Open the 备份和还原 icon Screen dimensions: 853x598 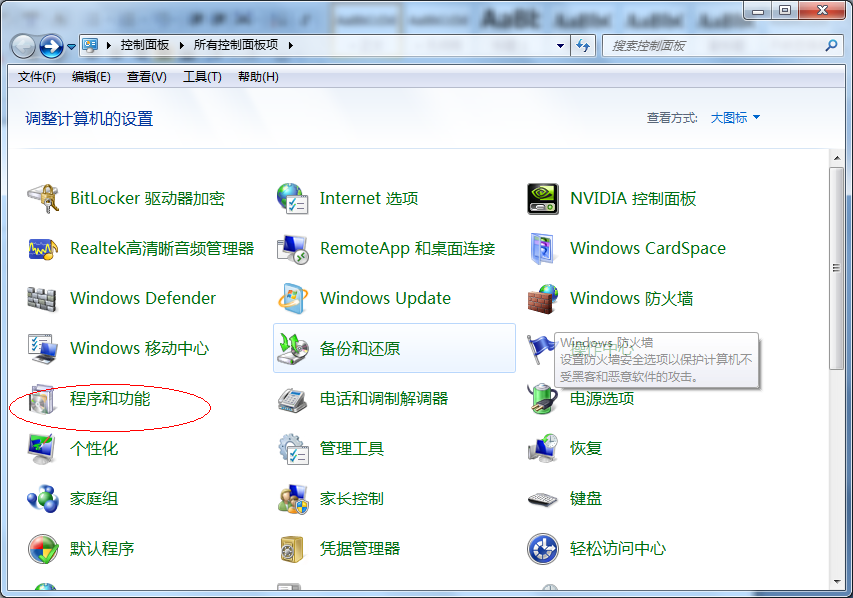[x=292, y=349]
